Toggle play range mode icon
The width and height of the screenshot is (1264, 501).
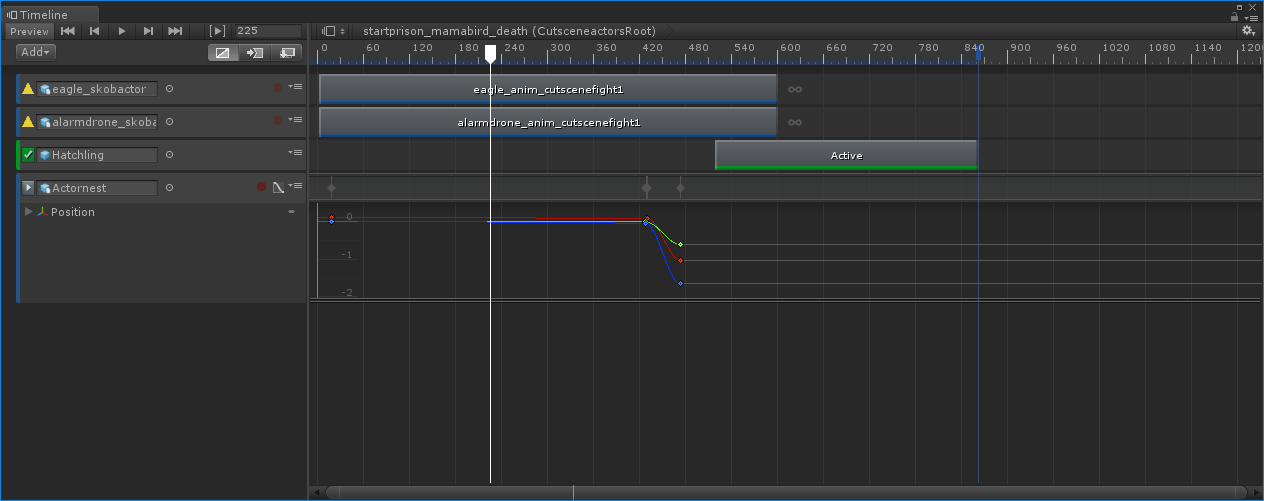pos(217,31)
